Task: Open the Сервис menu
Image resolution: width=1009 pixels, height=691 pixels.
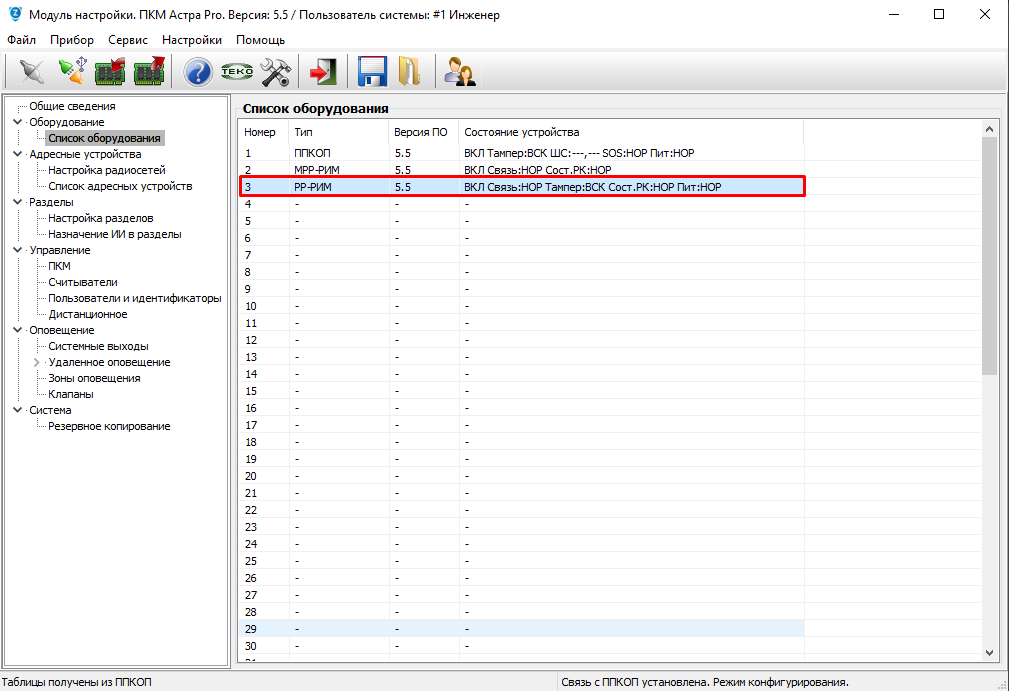Action: tap(128, 40)
